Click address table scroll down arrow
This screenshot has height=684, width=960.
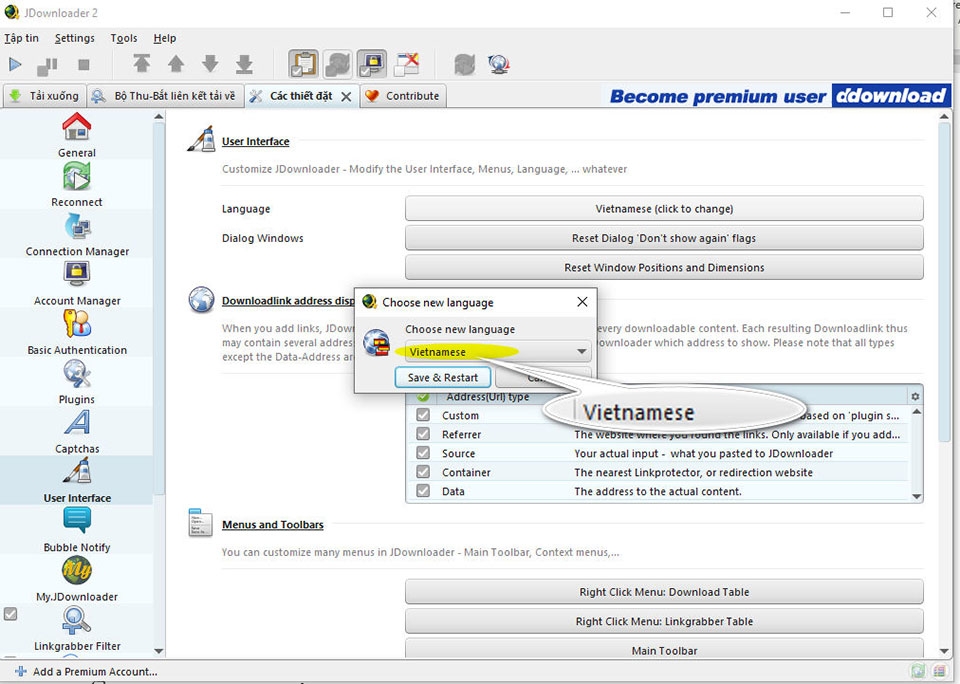tap(917, 497)
